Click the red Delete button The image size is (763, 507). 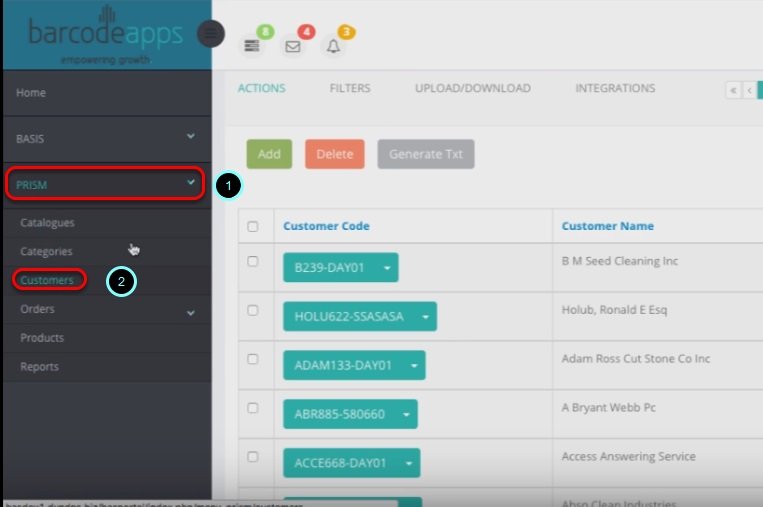click(335, 154)
